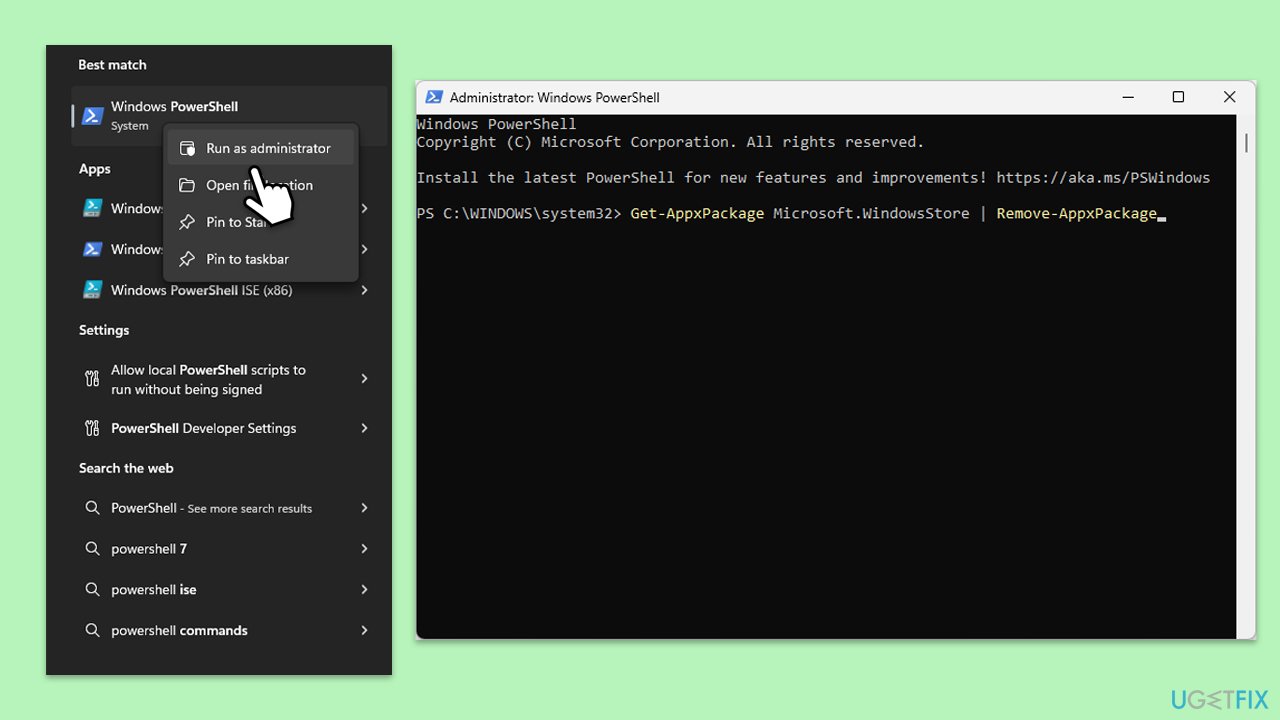Screen dimensions: 1280x720
Task: Click the PowerShell icon in the window title bar
Action: point(434,97)
